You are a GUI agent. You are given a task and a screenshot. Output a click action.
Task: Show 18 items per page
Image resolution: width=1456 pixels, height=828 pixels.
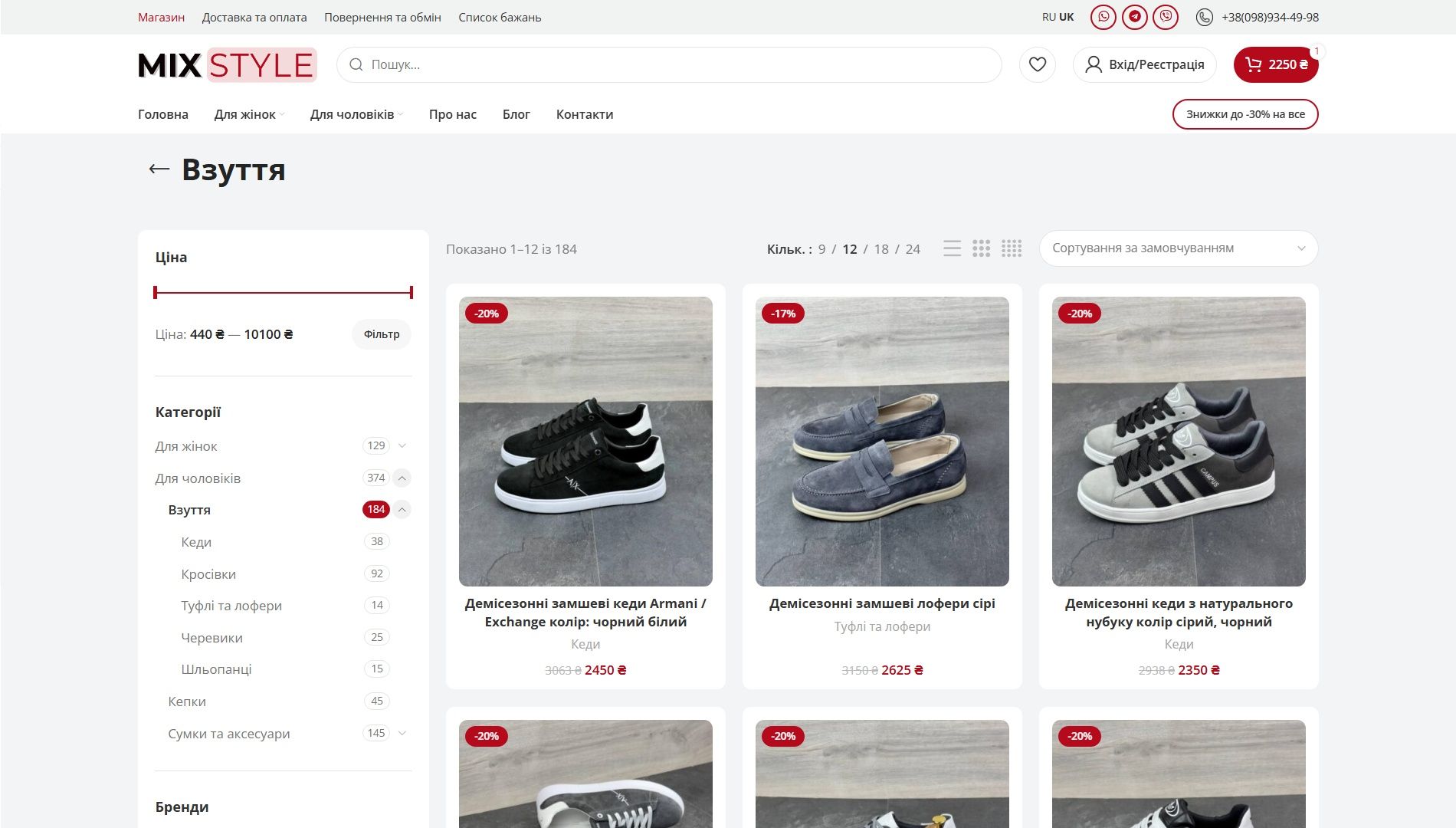(x=881, y=249)
